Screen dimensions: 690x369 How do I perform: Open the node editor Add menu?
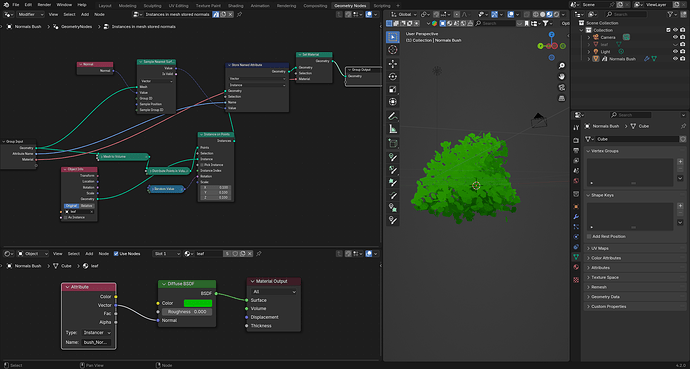[x=85, y=14]
